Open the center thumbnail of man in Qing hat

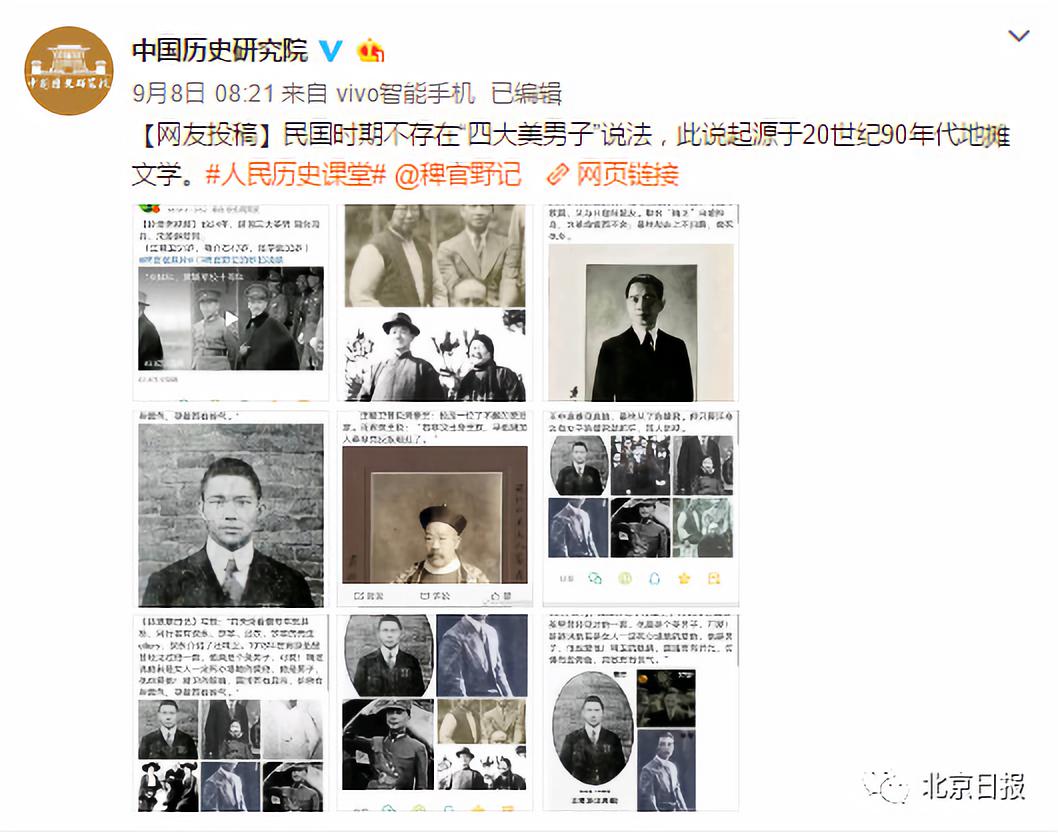click(x=435, y=508)
